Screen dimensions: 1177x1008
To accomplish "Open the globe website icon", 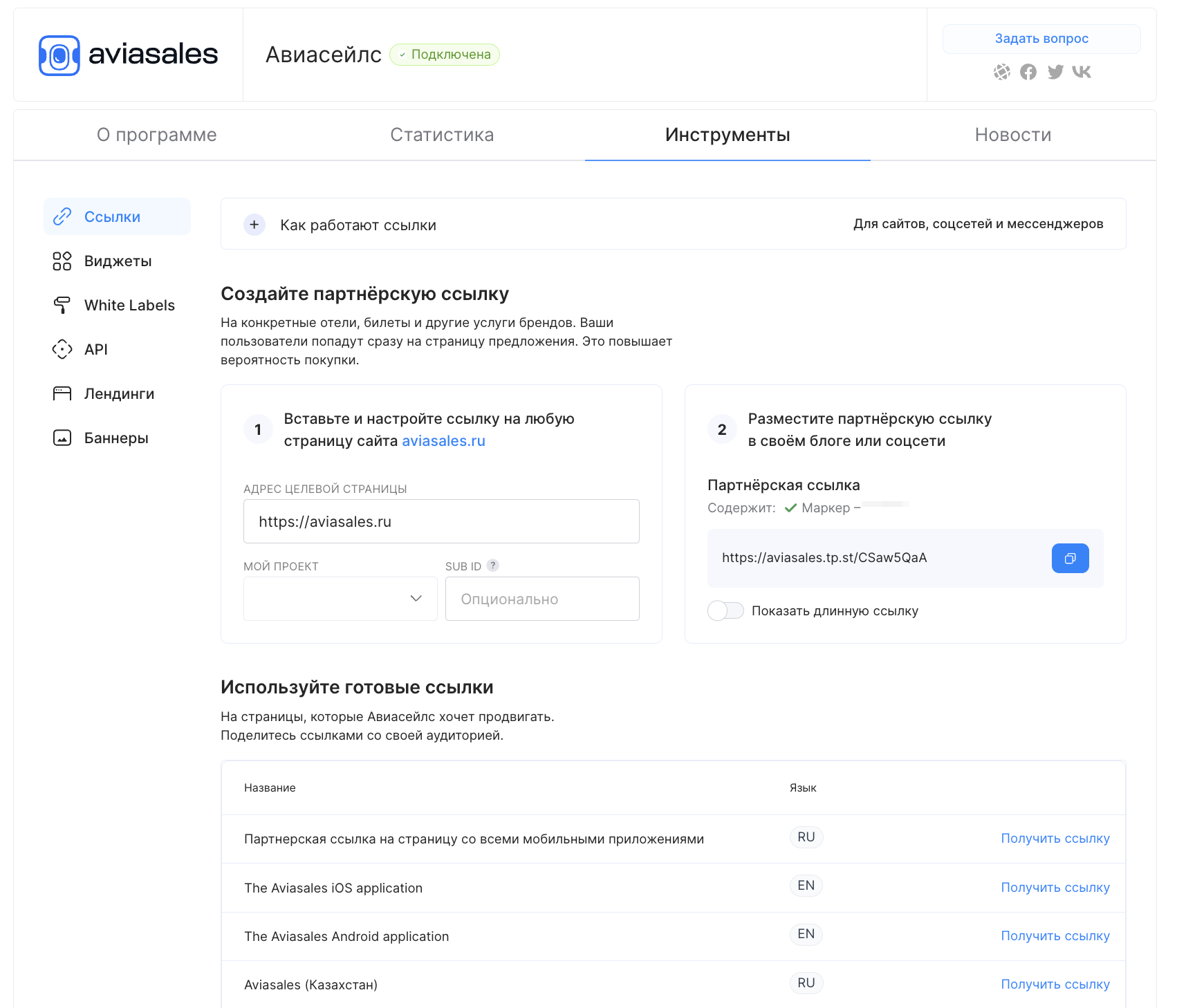I will point(1002,72).
